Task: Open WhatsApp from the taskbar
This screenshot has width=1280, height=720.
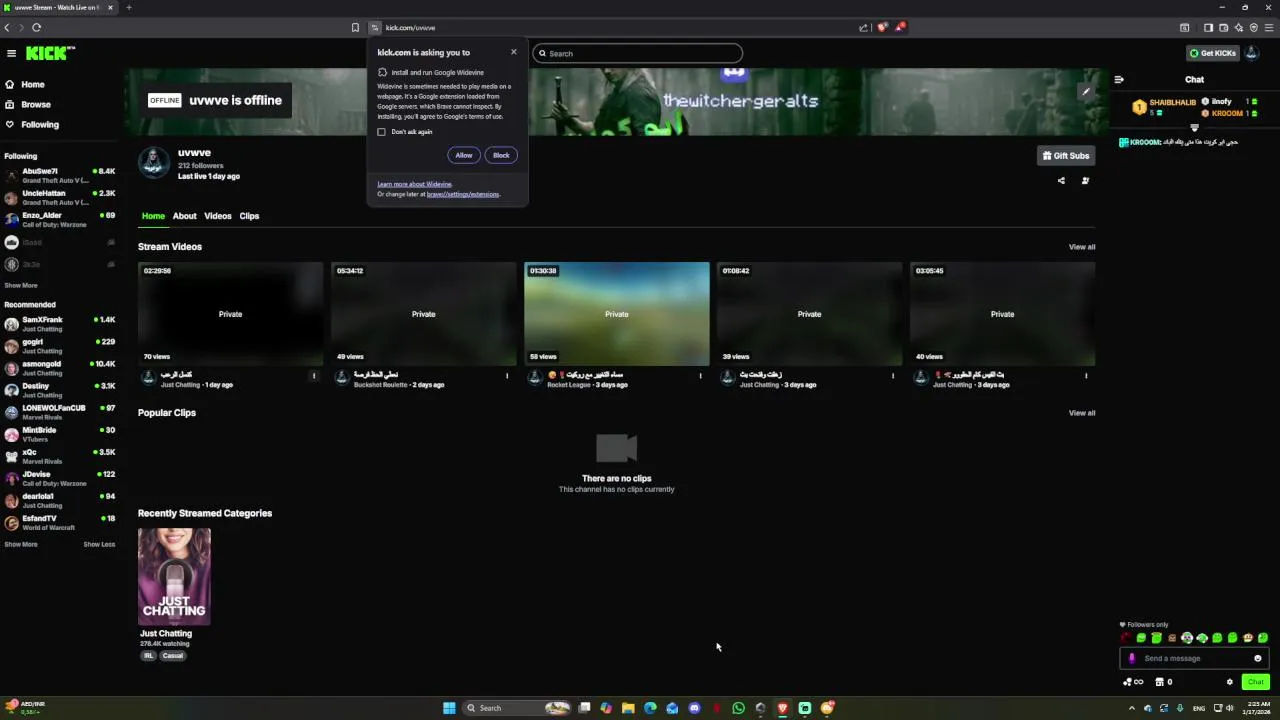Action: coord(738,708)
